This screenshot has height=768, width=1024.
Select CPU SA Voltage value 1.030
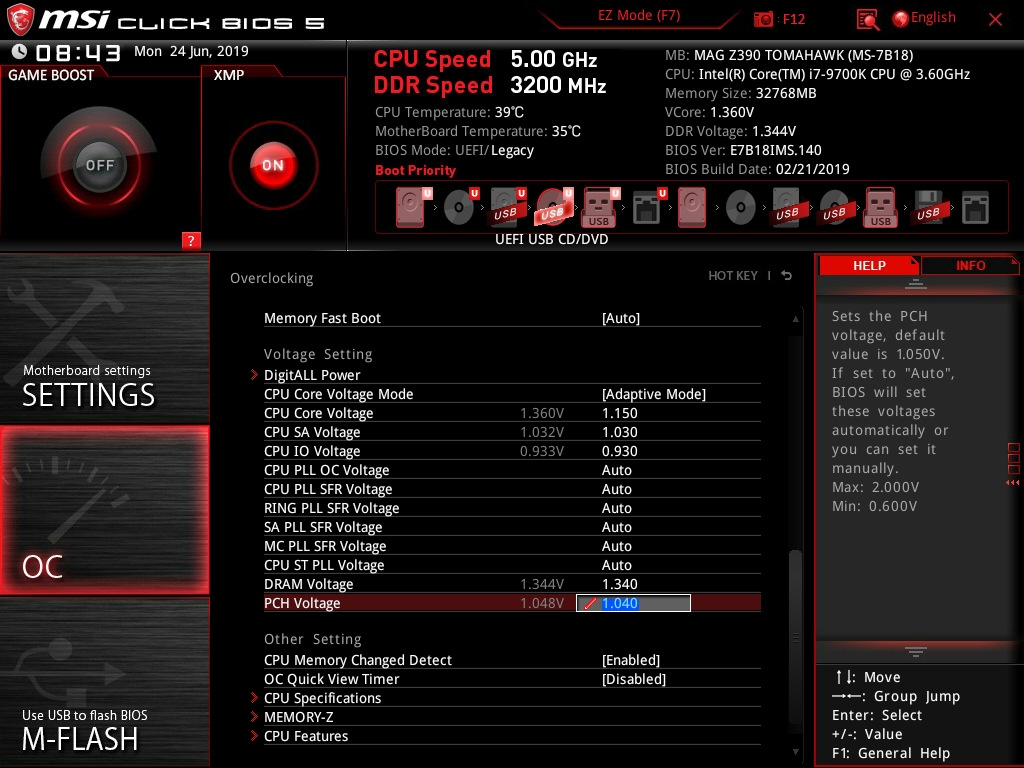pyautogui.click(x=620, y=432)
